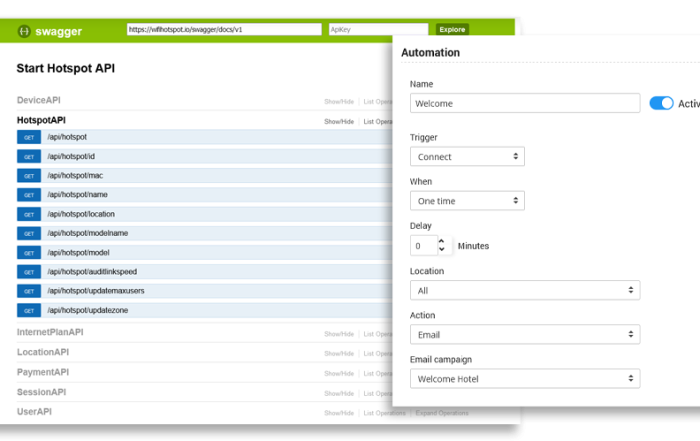Open the /api/hotspot/name endpoint path
This screenshot has width=700, height=441.
[77, 195]
